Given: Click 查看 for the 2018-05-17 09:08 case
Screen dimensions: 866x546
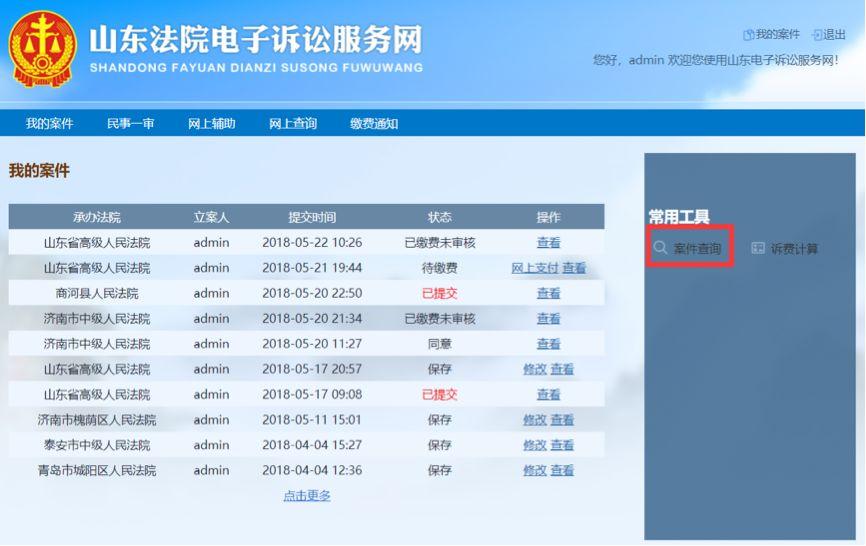Looking at the screenshot, I should click(x=548, y=394).
